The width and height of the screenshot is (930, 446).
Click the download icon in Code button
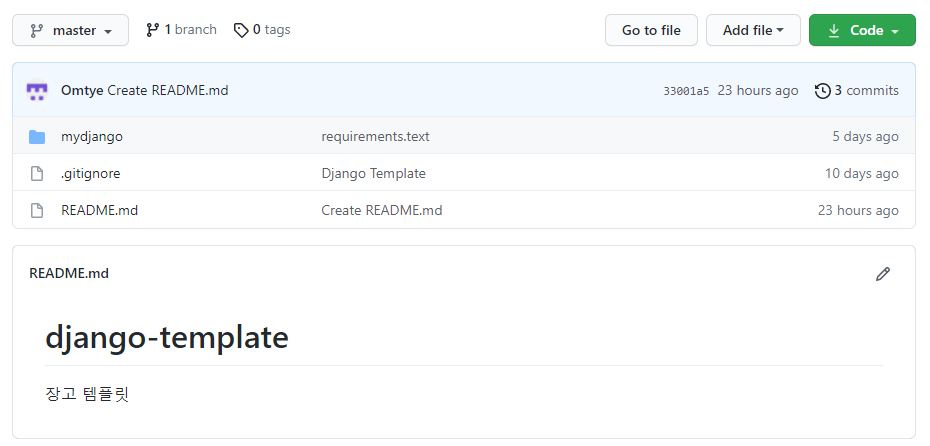pyautogui.click(x=834, y=30)
